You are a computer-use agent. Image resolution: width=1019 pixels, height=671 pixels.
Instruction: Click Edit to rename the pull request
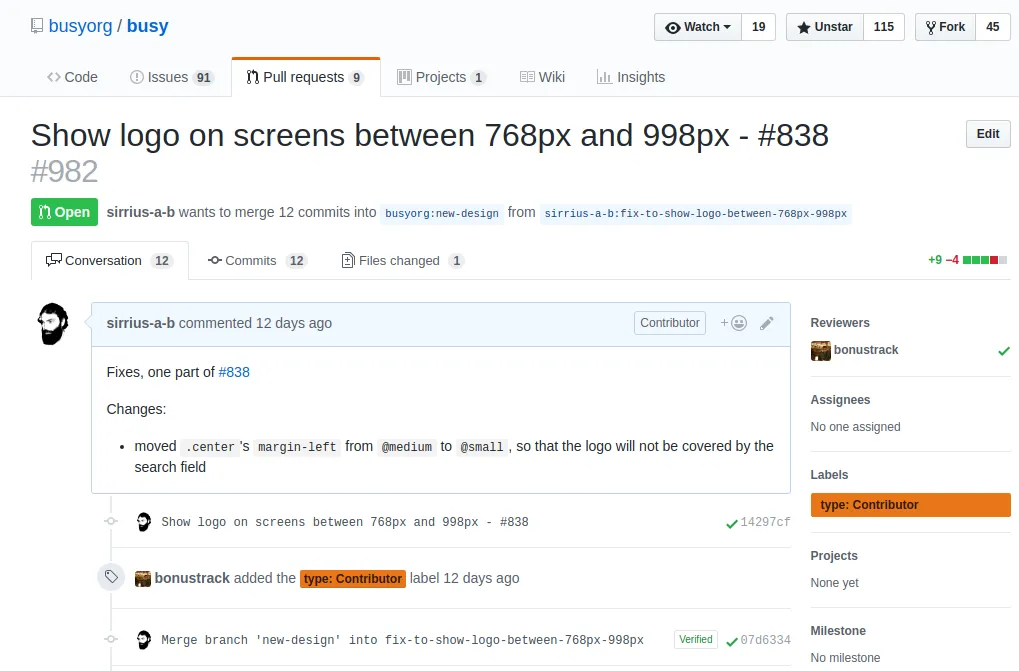988,134
